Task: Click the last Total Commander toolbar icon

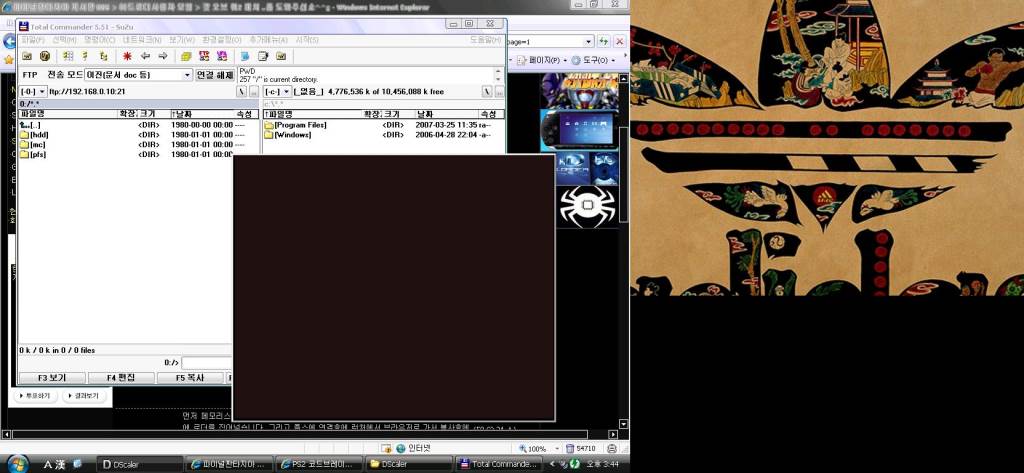Action: coord(281,56)
